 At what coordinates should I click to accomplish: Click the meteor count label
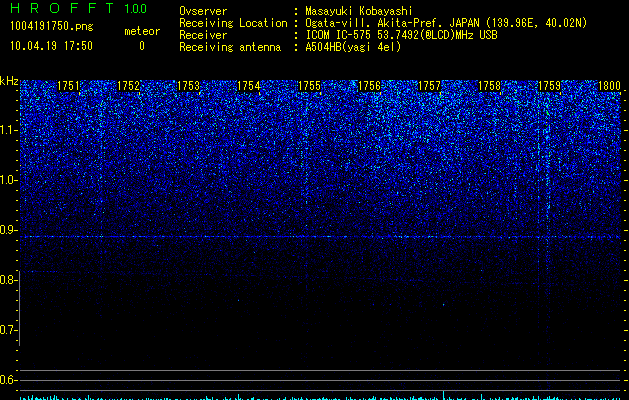pos(142,31)
